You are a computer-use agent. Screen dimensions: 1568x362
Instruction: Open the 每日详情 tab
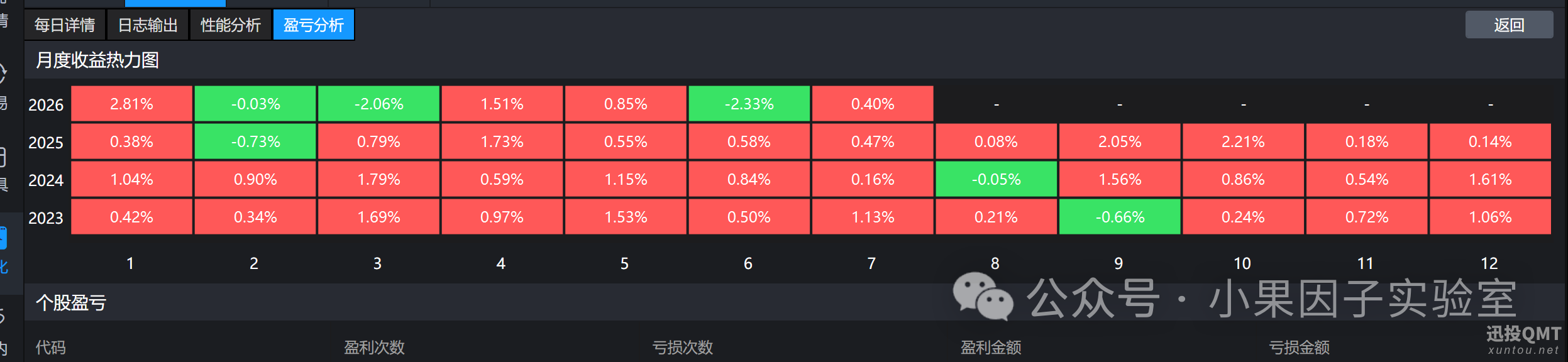[x=65, y=25]
